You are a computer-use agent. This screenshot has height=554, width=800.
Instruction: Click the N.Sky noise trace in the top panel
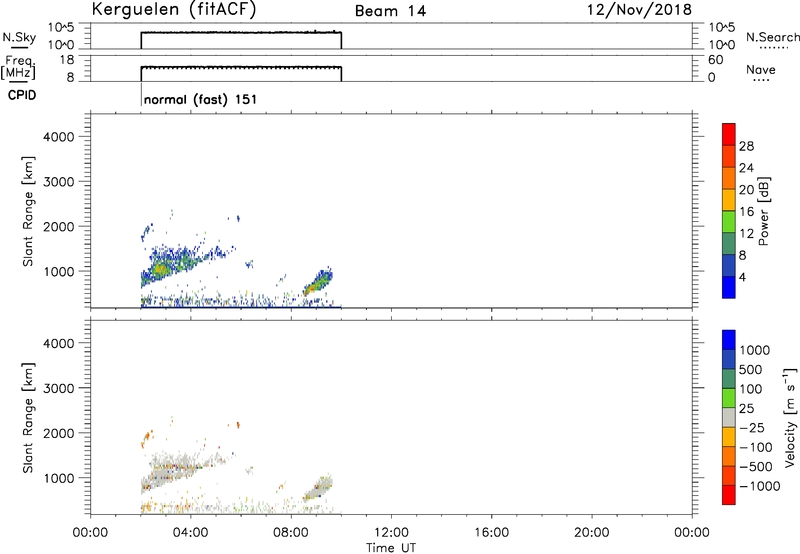[x=241, y=33]
